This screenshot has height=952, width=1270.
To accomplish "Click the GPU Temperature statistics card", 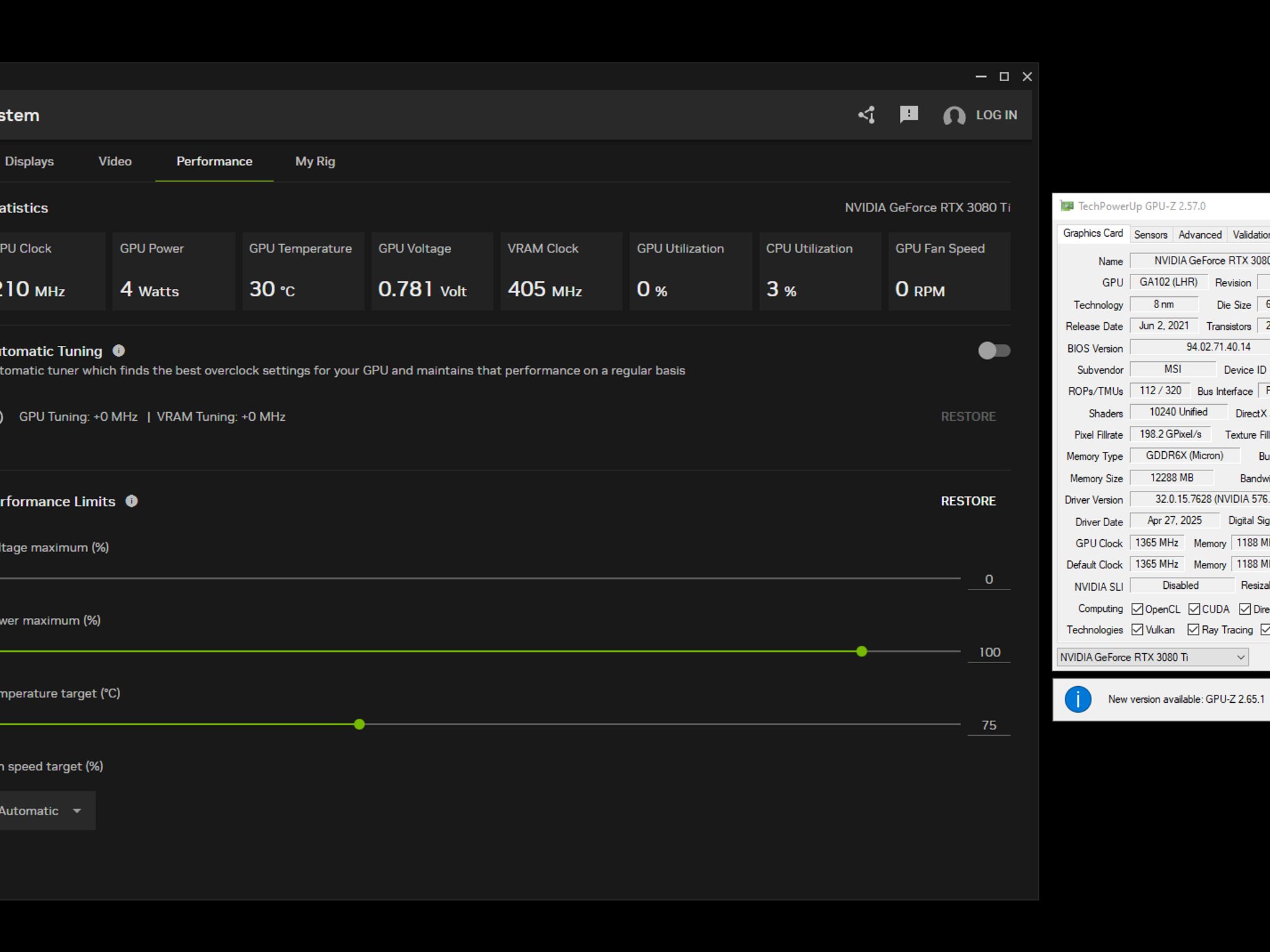I will [x=303, y=271].
